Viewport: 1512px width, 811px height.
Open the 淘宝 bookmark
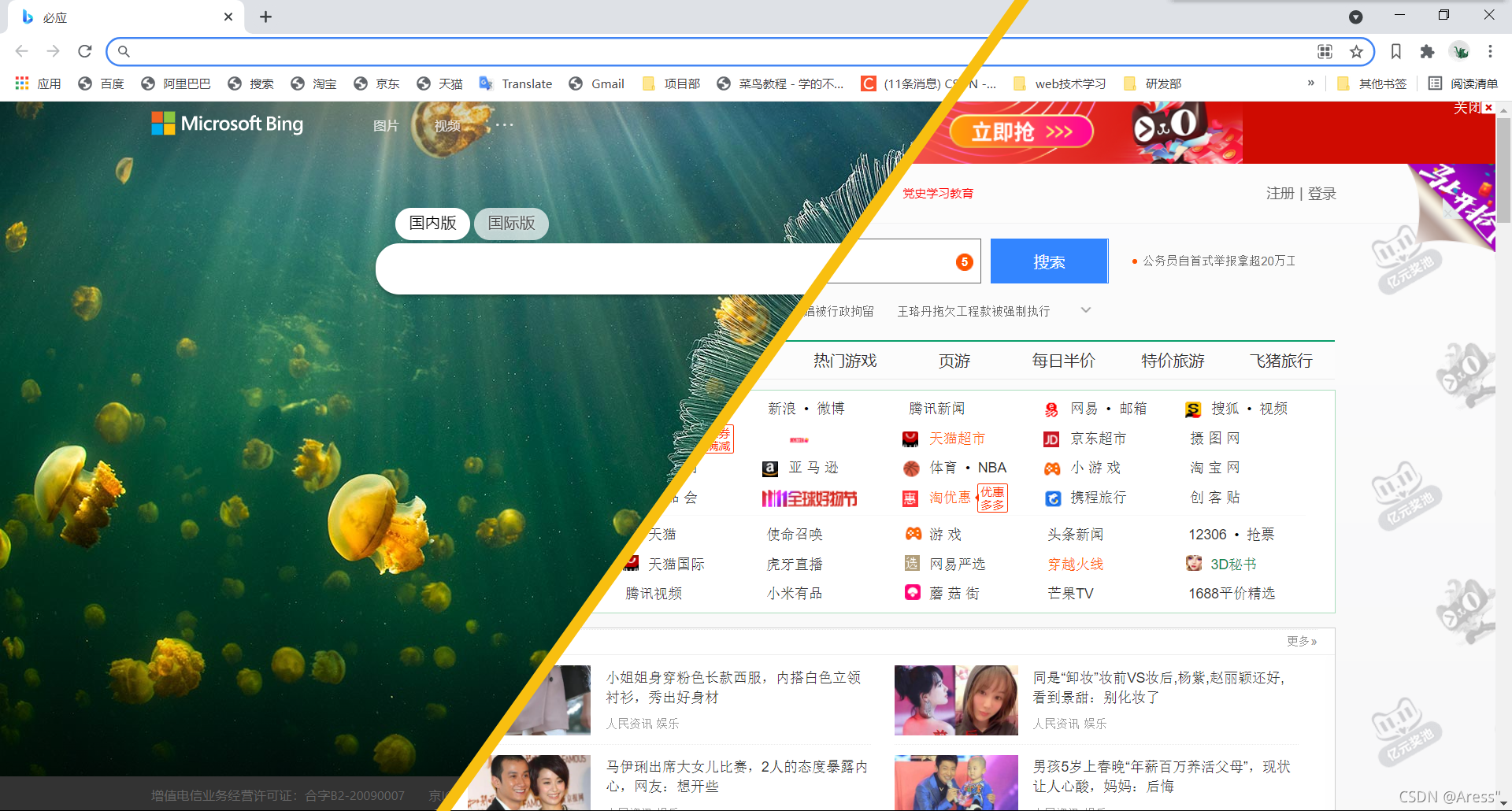click(313, 83)
